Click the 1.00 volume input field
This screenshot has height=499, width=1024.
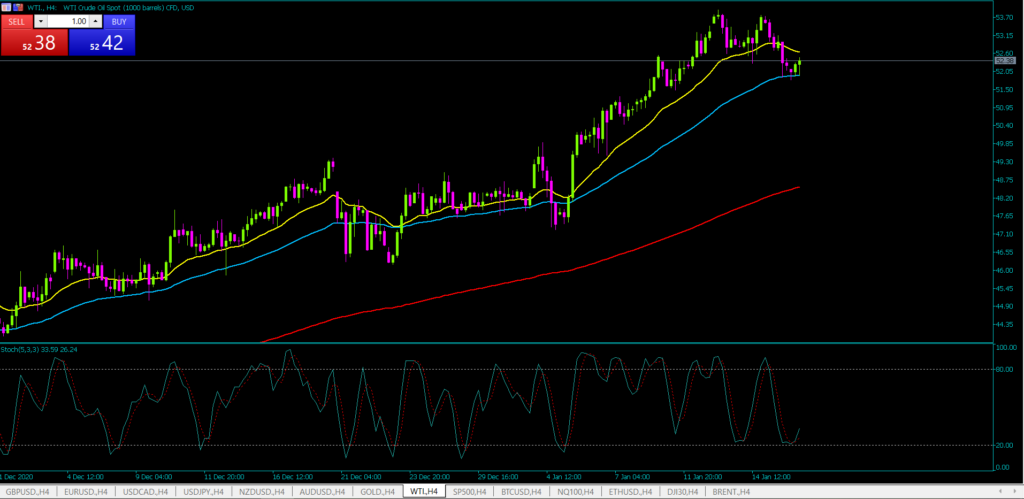coord(68,20)
